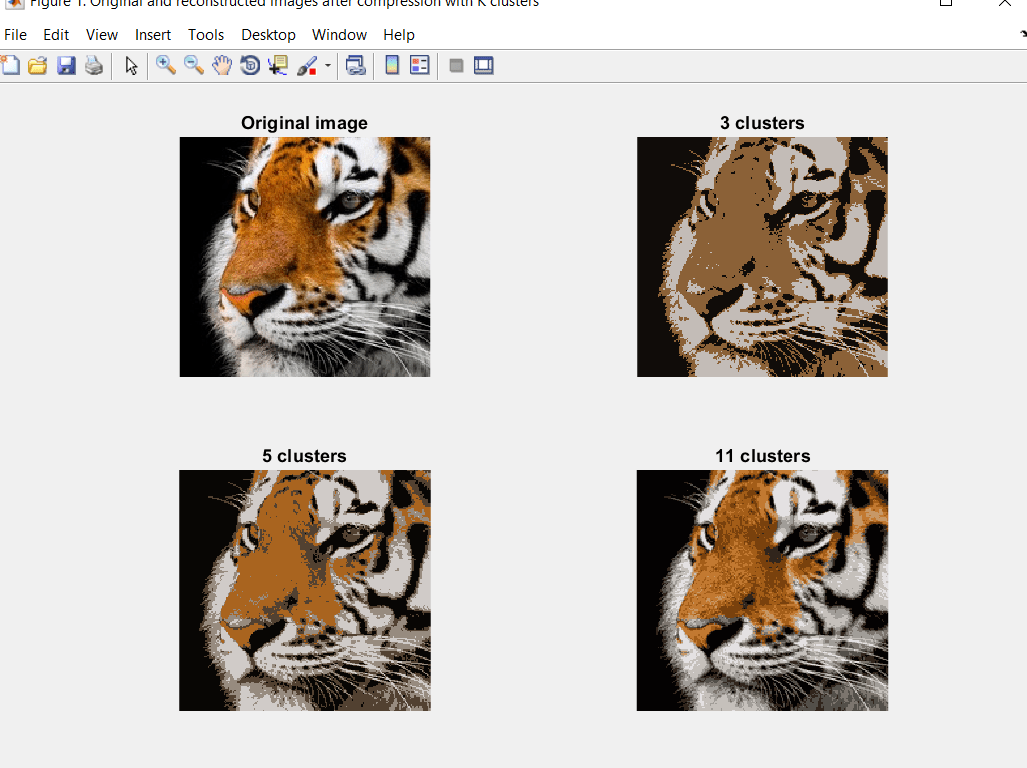Activate the Data Cursor tool
The image size is (1027, 768).
278,66
